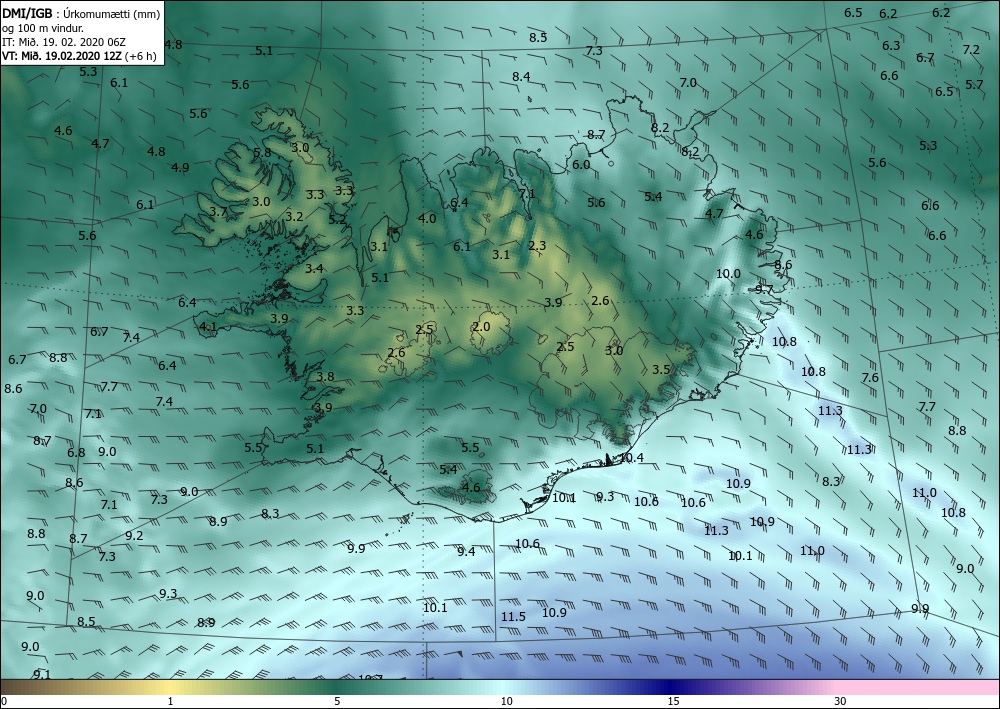The width and height of the screenshot is (1000, 709).
Task: Click the 4.0 map value
Action: [x=427, y=219]
